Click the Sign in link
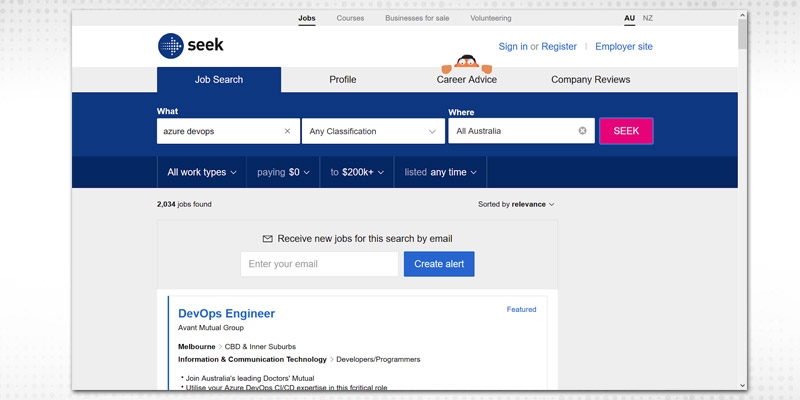 (512, 46)
